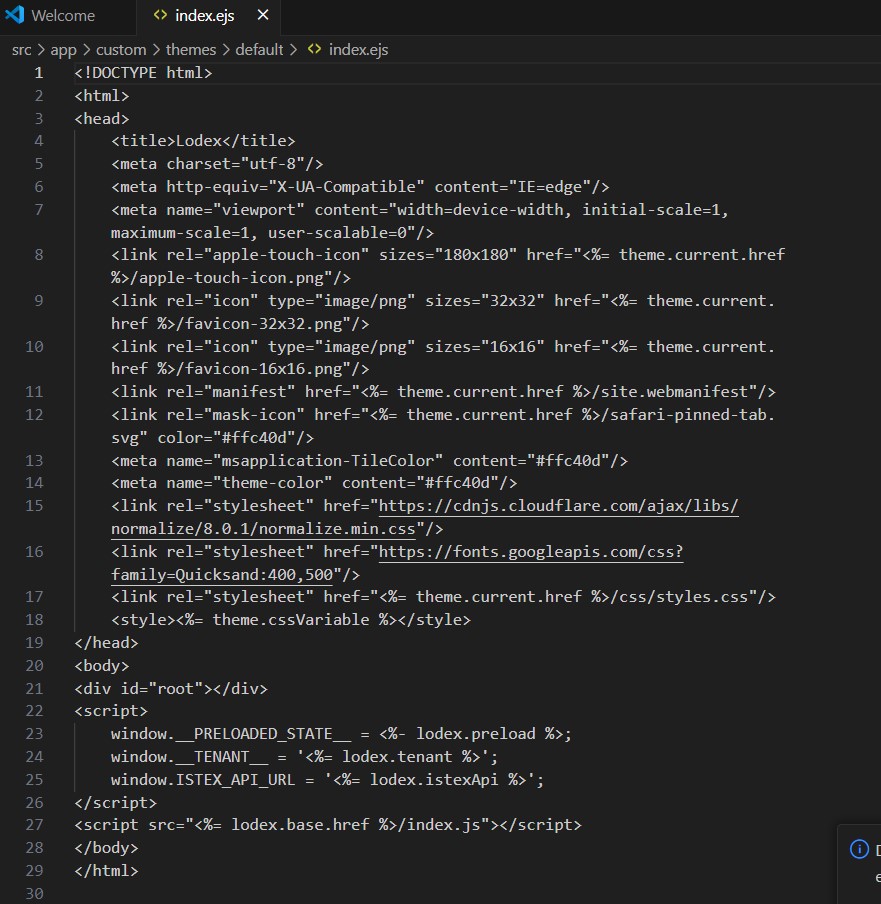Screen dimensions: 881x904
Task: Click 'window.__PRELOADED_STATE__' line
Action: point(341,734)
